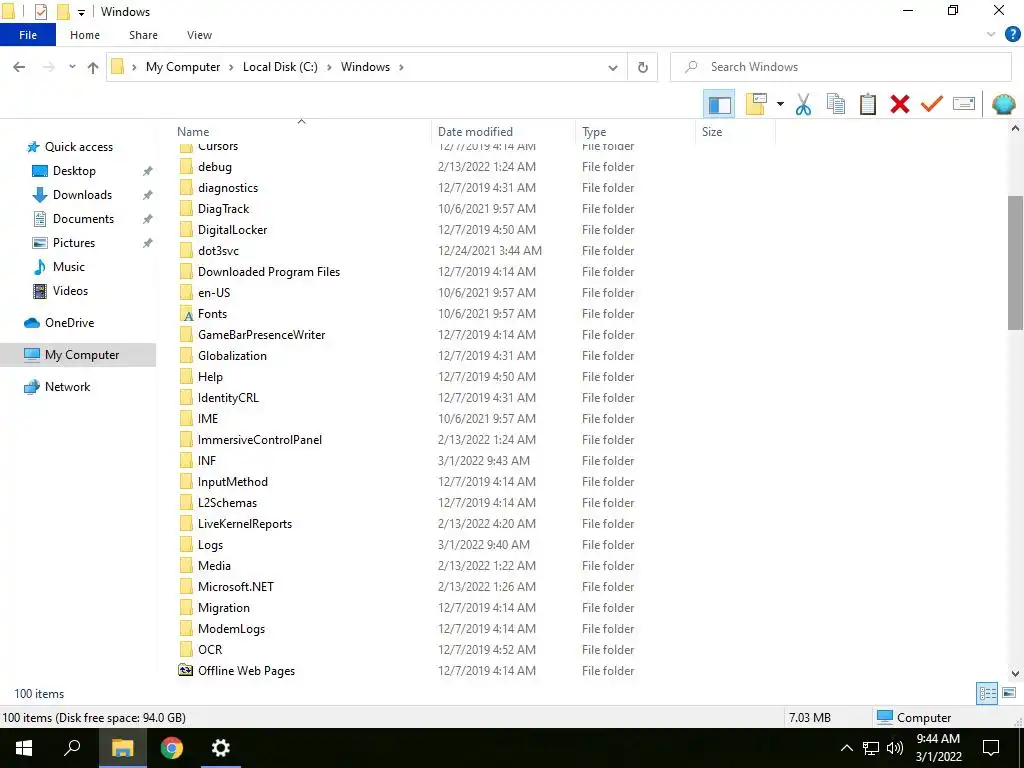
Task: Select Network in navigation pane
Action: coord(67,387)
